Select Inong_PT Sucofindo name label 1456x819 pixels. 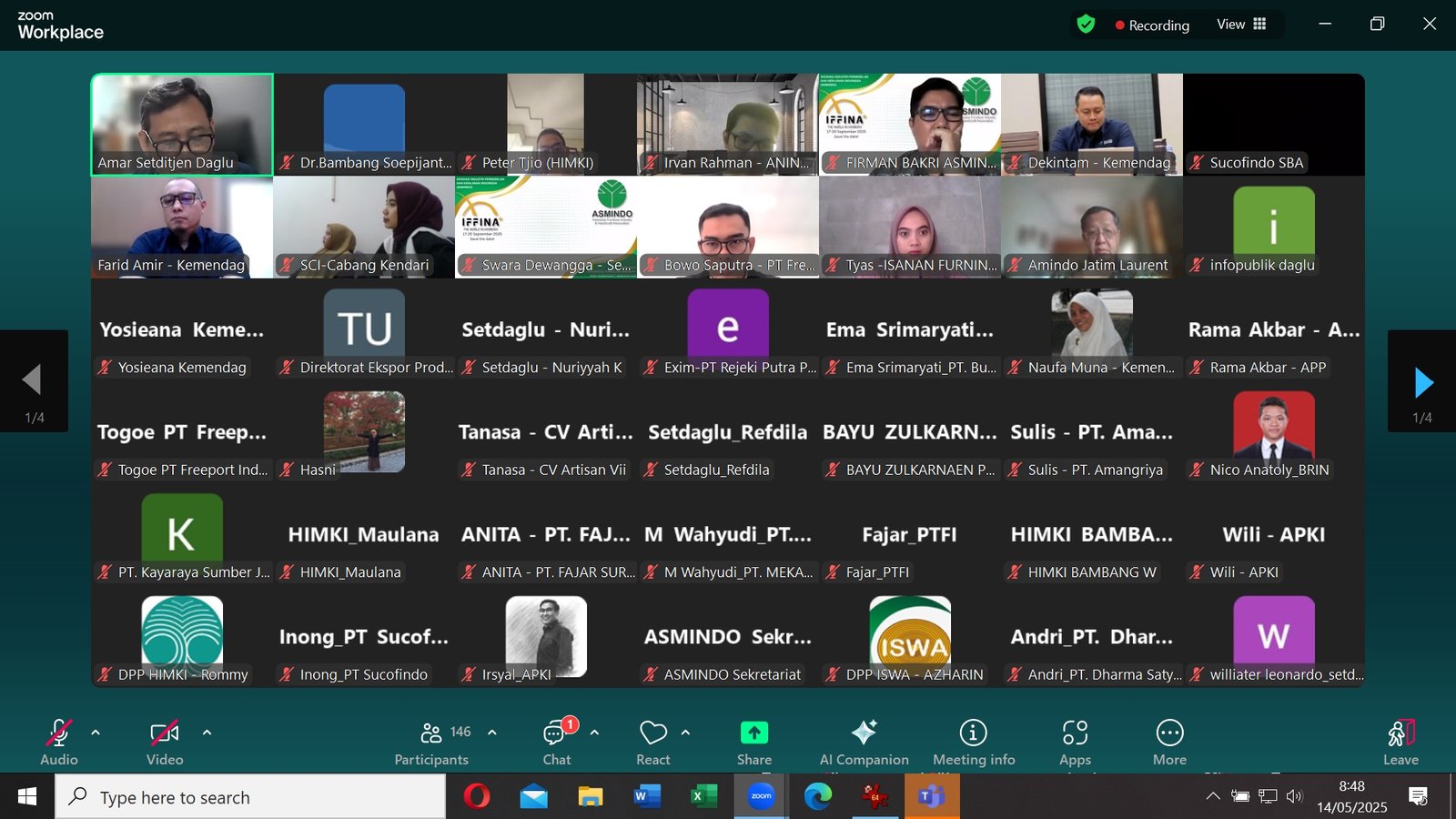click(x=363, y=674)
